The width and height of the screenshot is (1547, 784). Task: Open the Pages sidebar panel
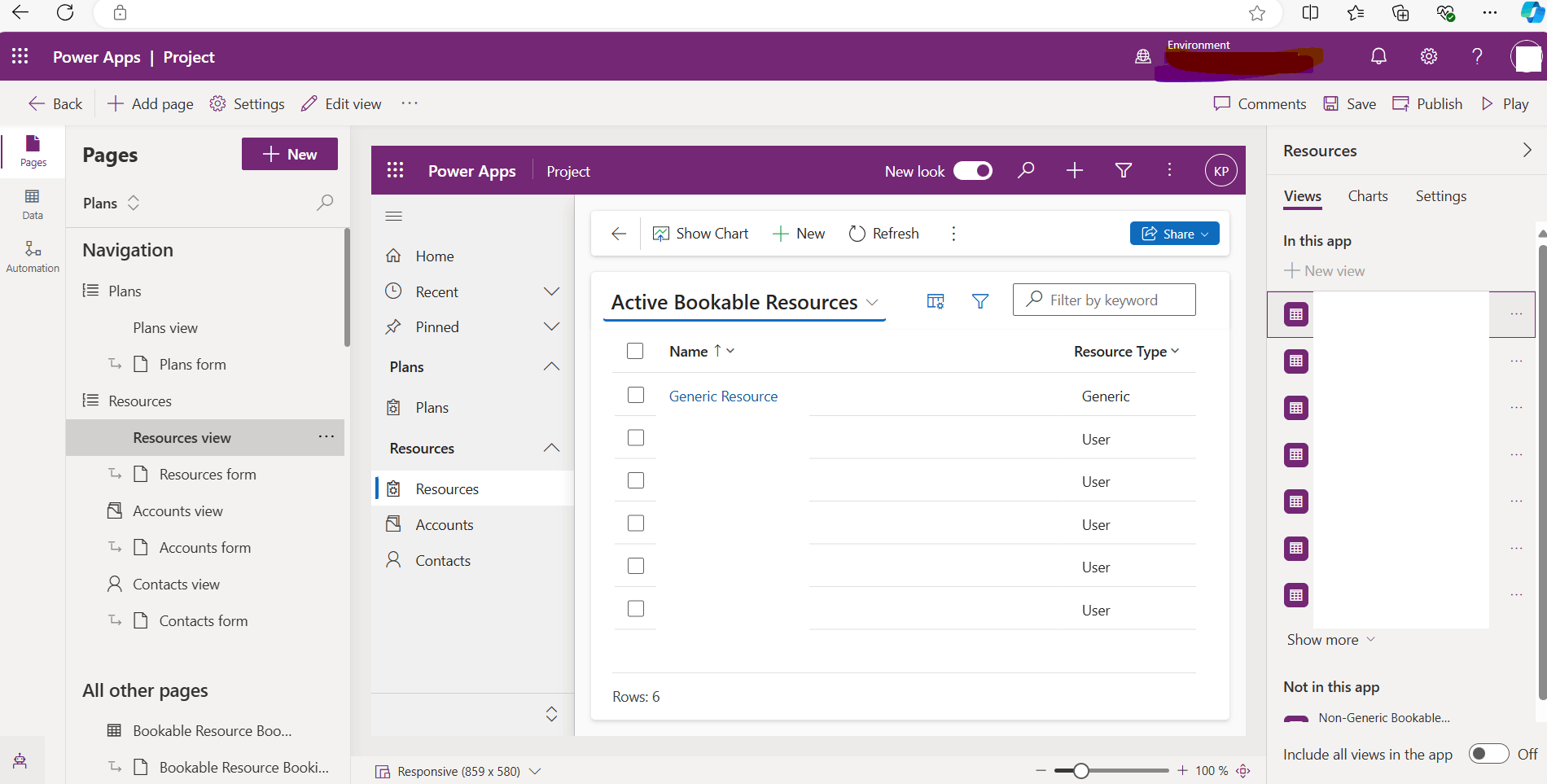tap(33, 151)
